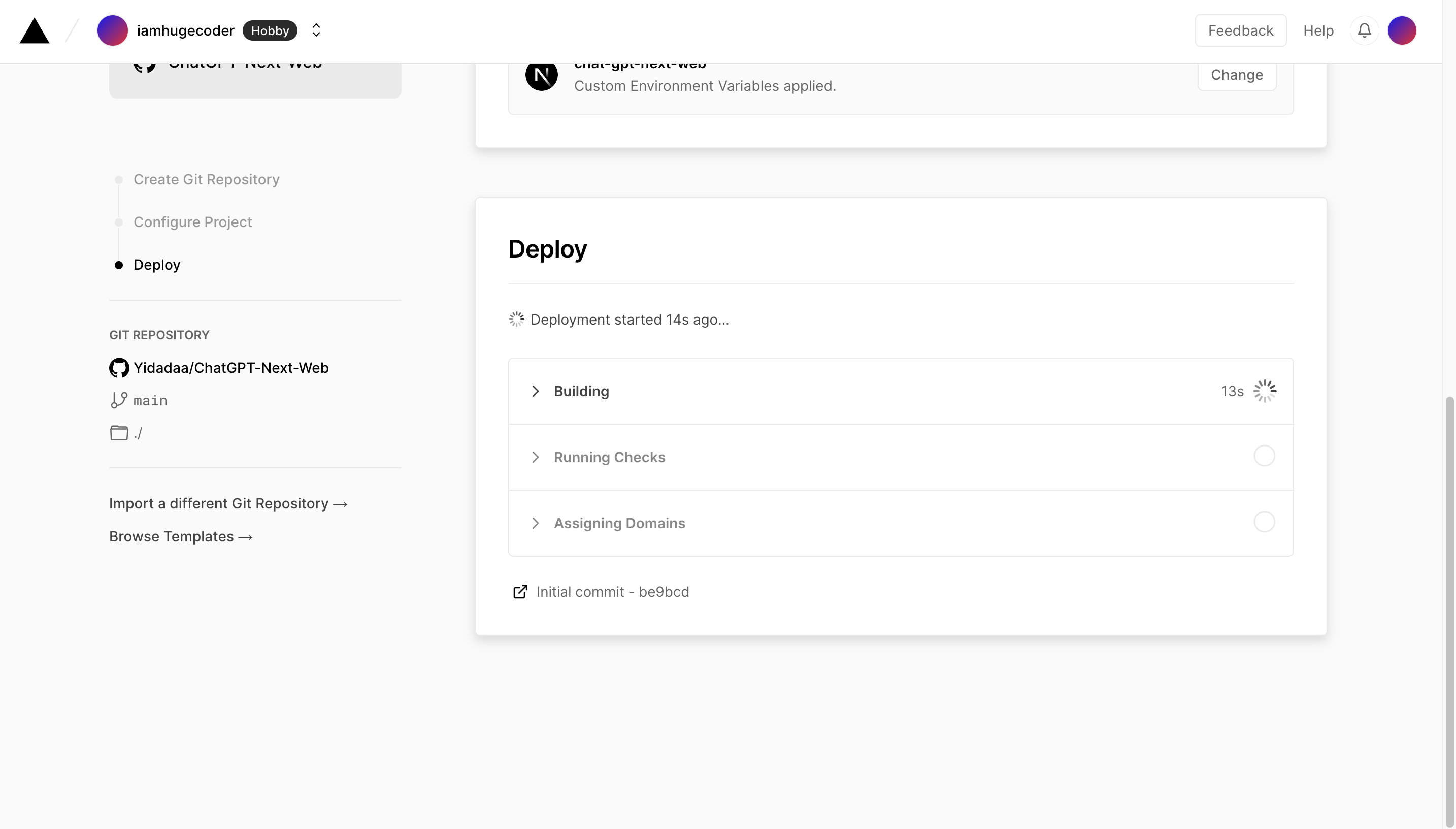Expand the Running Checks step
Viewport: 1456px width, 829px height.
535,457
